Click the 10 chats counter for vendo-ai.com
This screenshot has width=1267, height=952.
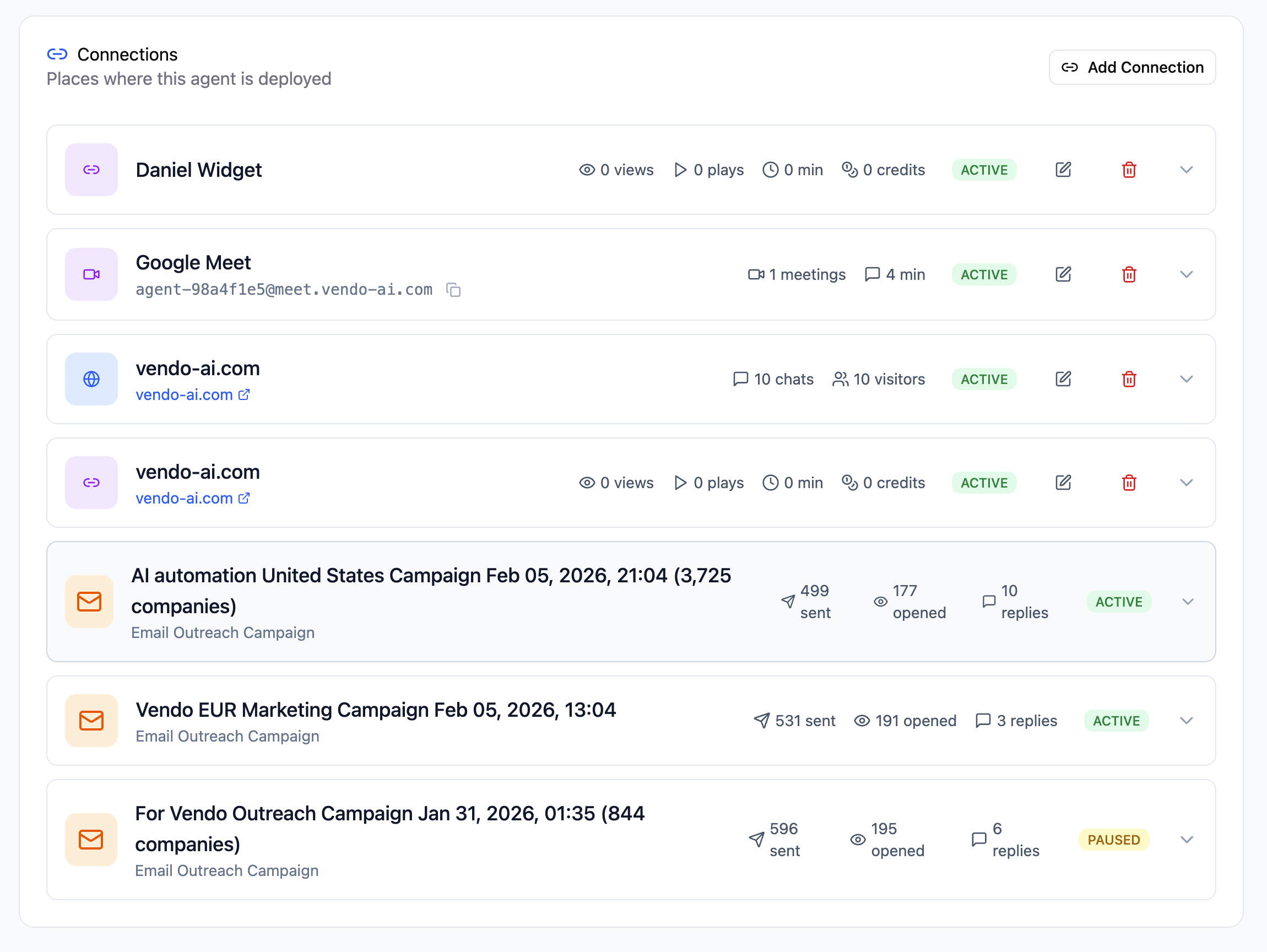[x=773, y=378]
